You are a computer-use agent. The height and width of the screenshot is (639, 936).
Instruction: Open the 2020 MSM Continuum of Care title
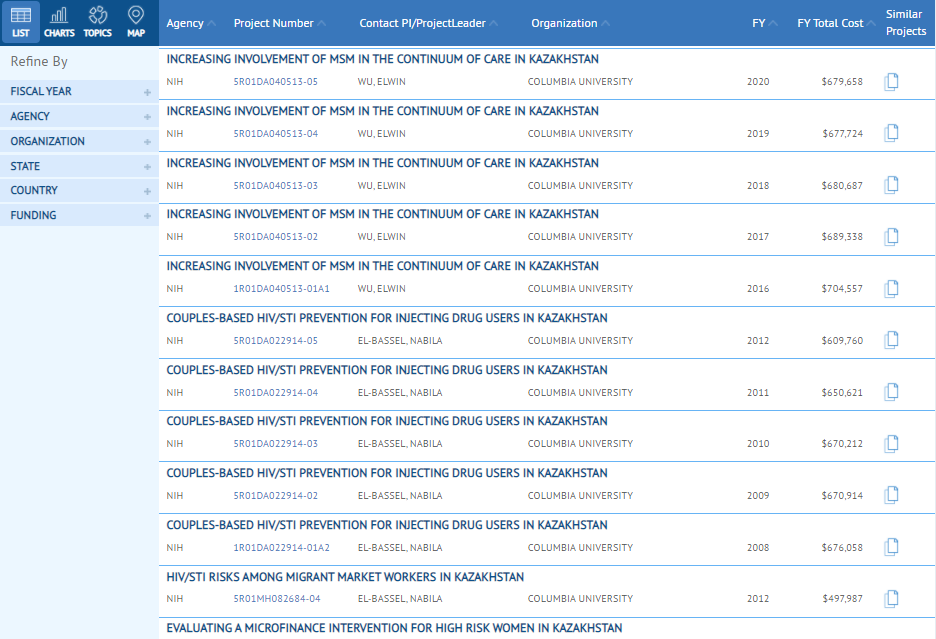pos(383,59)
